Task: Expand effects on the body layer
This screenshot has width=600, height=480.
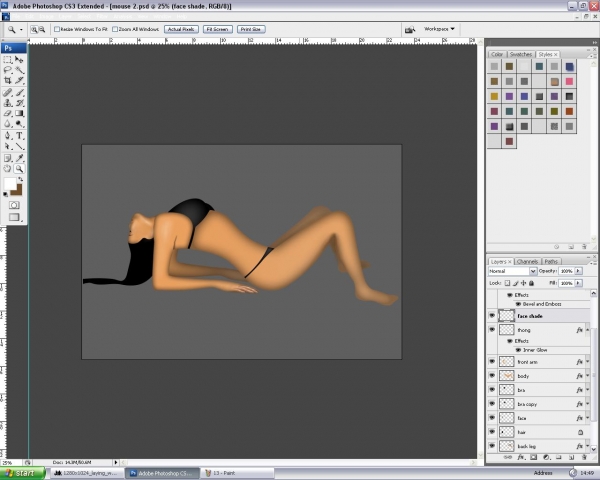Action: pyautogui.click(x=587, y=376)
